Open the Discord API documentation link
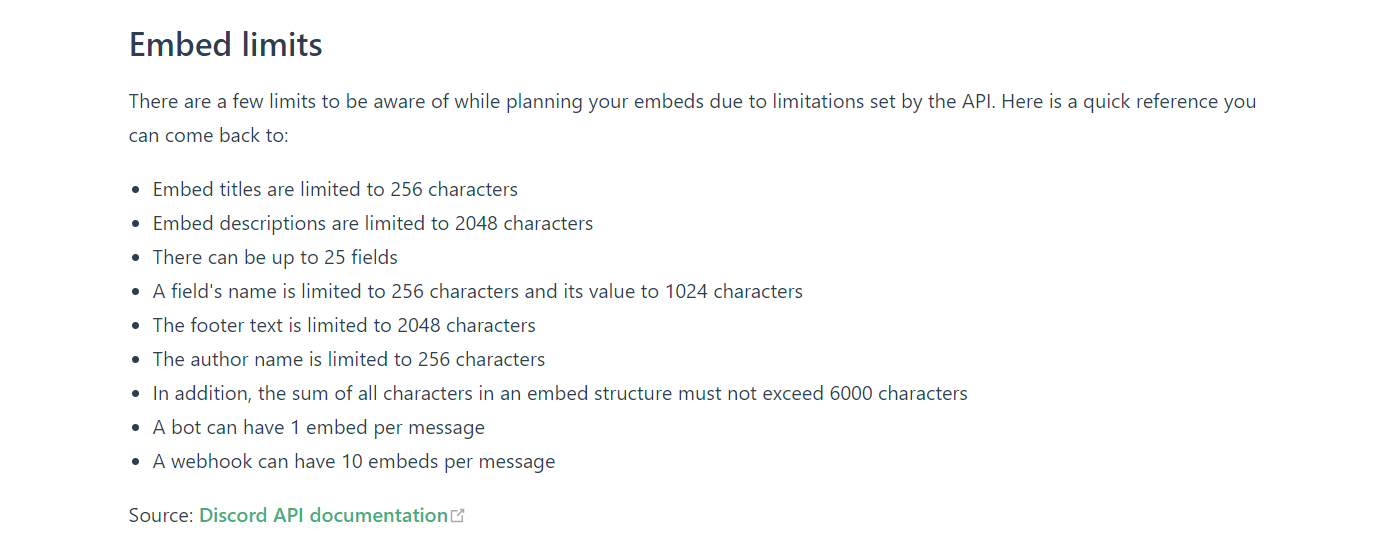1388x548 pixels. [323, 515]
